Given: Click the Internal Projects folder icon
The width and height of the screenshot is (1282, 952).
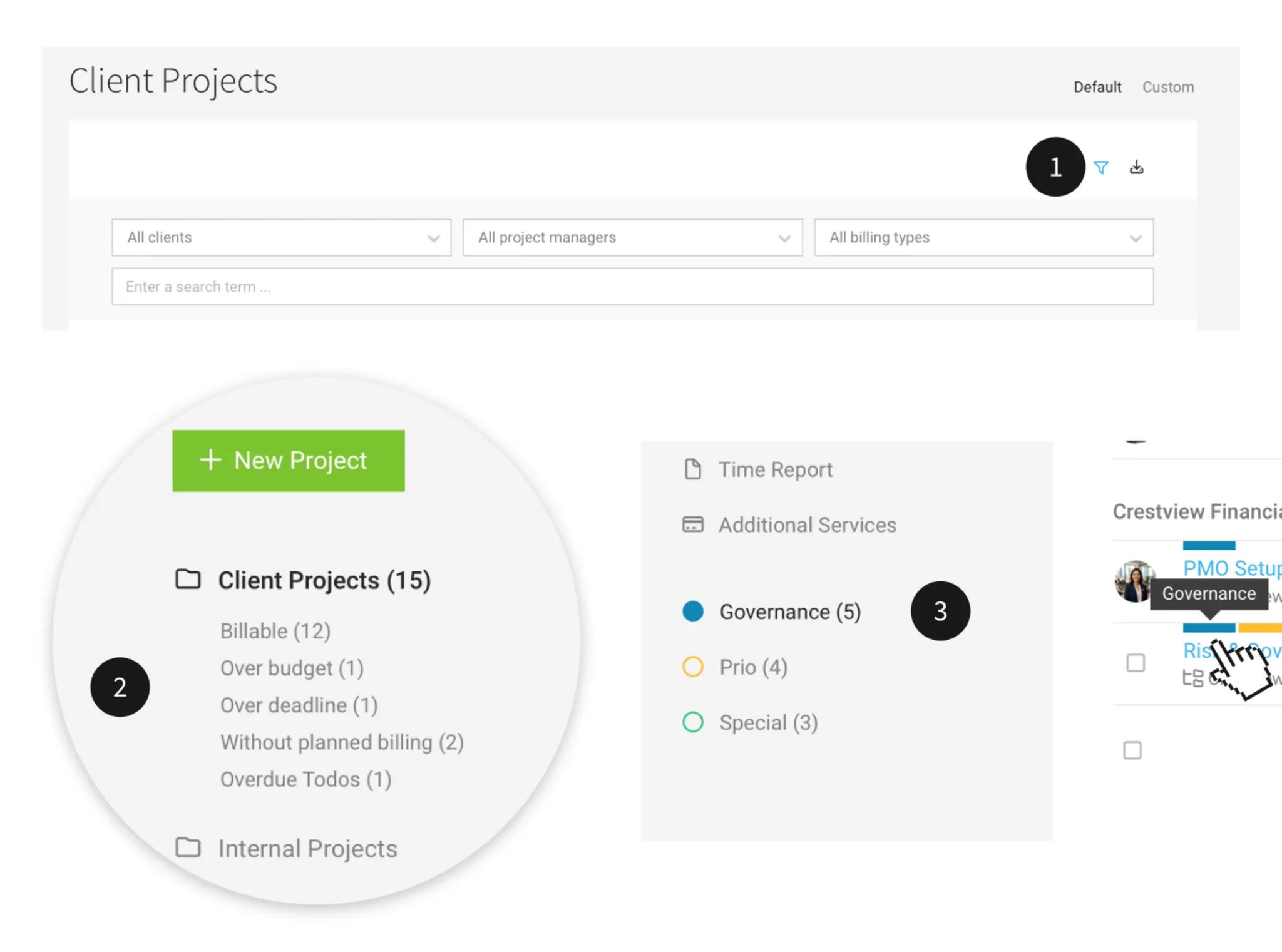Looking at the screenshot, I should [x=188, y=847].
